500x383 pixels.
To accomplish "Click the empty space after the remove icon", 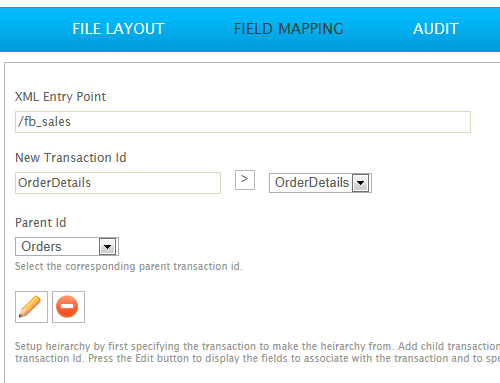I will [267, 307].
